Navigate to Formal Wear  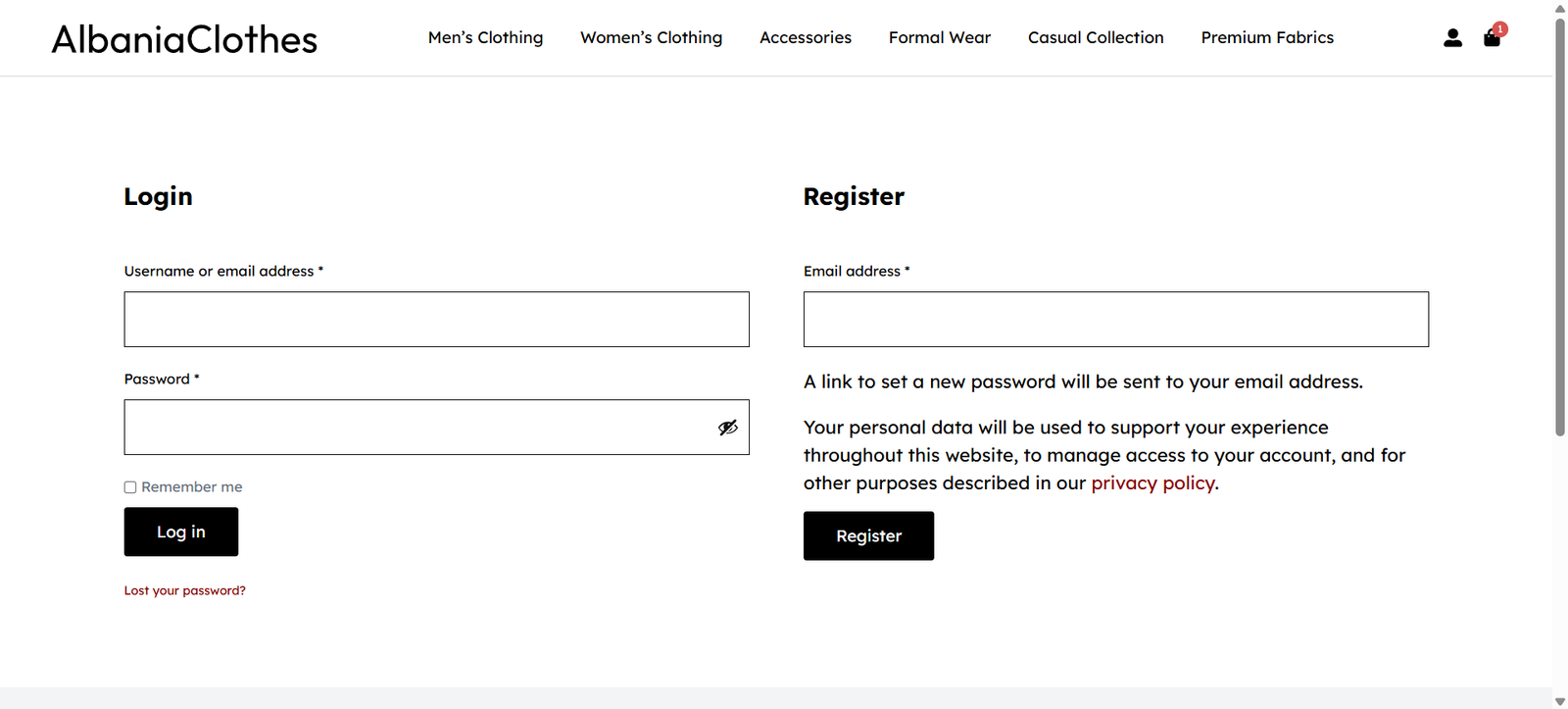pos(939,37)
